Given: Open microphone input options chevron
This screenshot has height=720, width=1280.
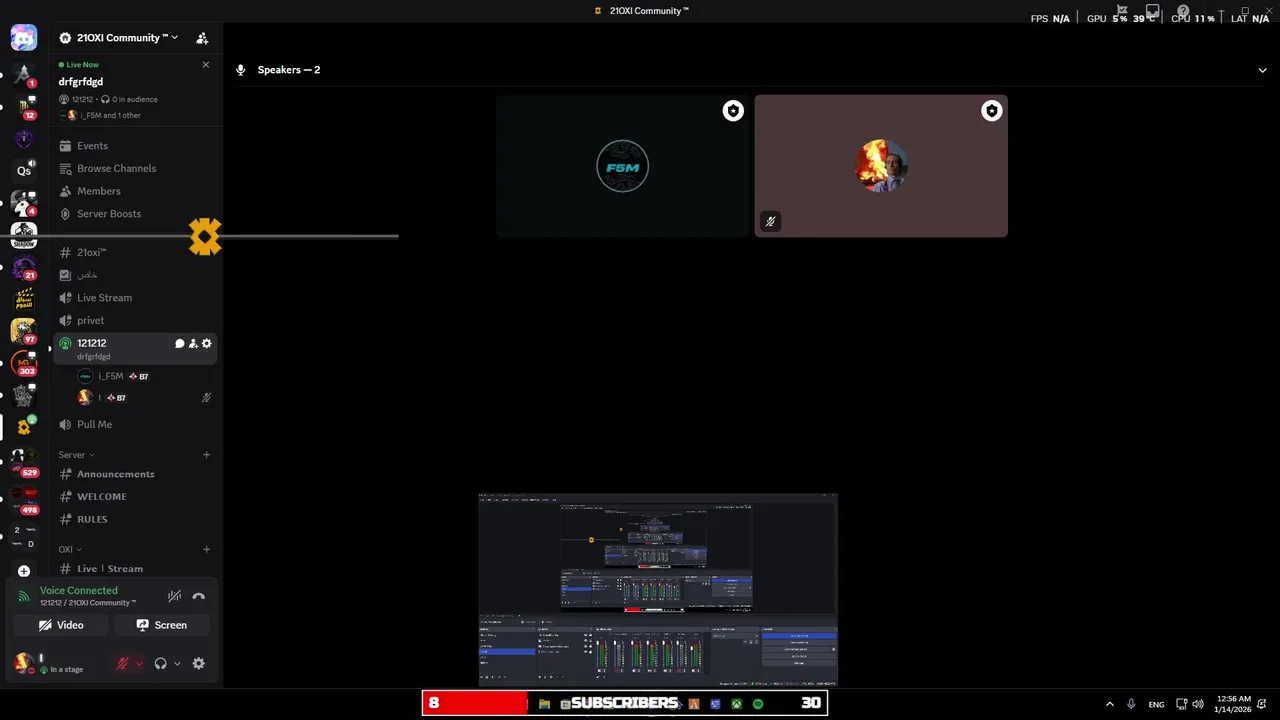Looking at the screenshot, I should pyautogui.click(x=139, y=663).
